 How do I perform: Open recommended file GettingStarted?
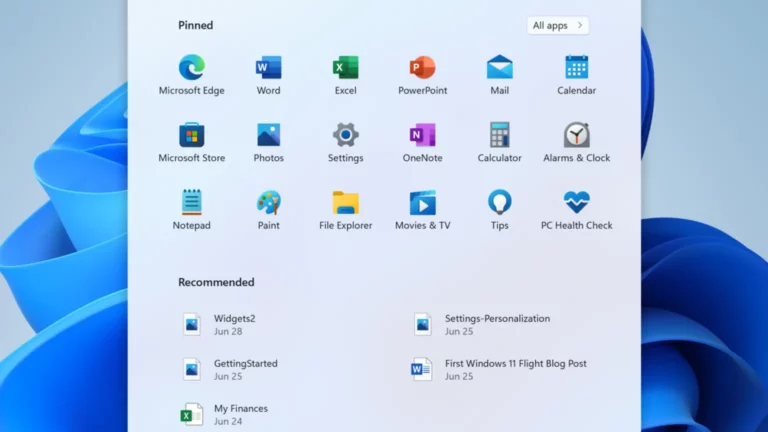coord(230,369)
